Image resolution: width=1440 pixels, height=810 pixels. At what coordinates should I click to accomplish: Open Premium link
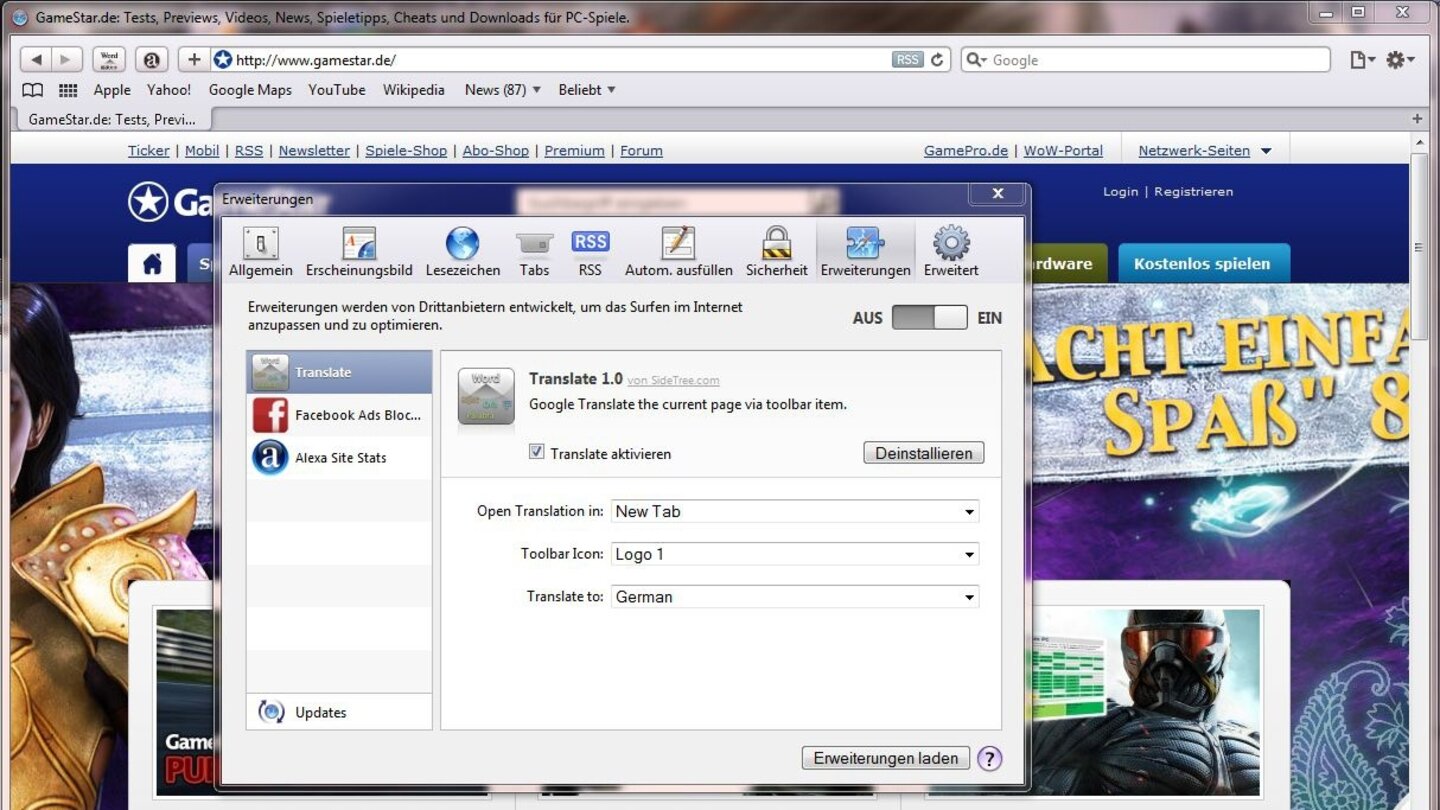click(x=574, y=151)
